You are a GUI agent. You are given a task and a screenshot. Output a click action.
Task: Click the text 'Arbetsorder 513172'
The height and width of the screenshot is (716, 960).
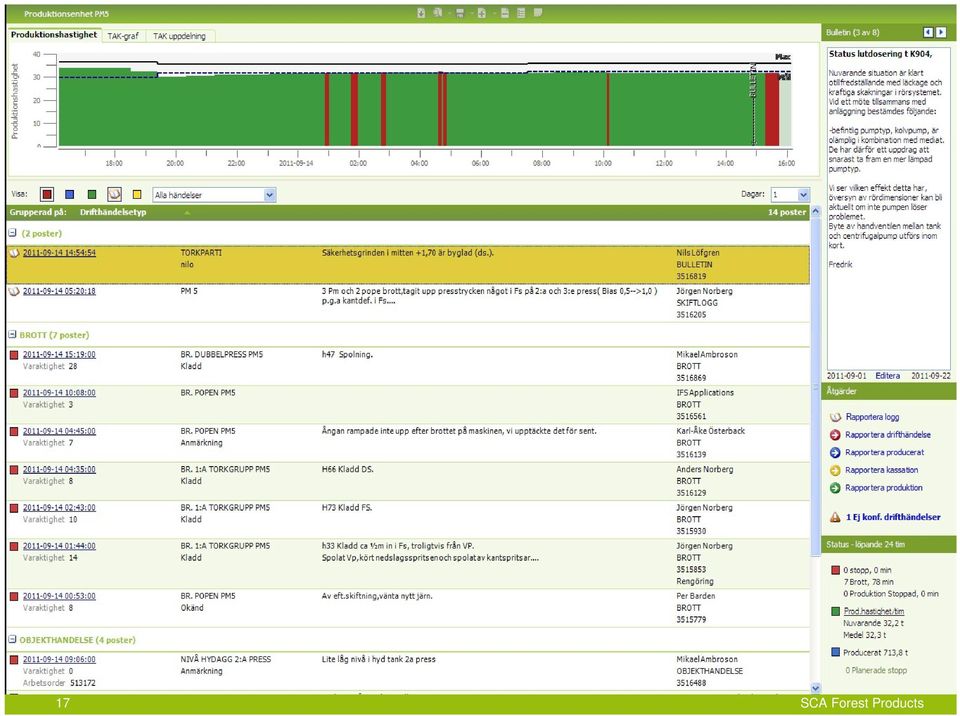59,683
